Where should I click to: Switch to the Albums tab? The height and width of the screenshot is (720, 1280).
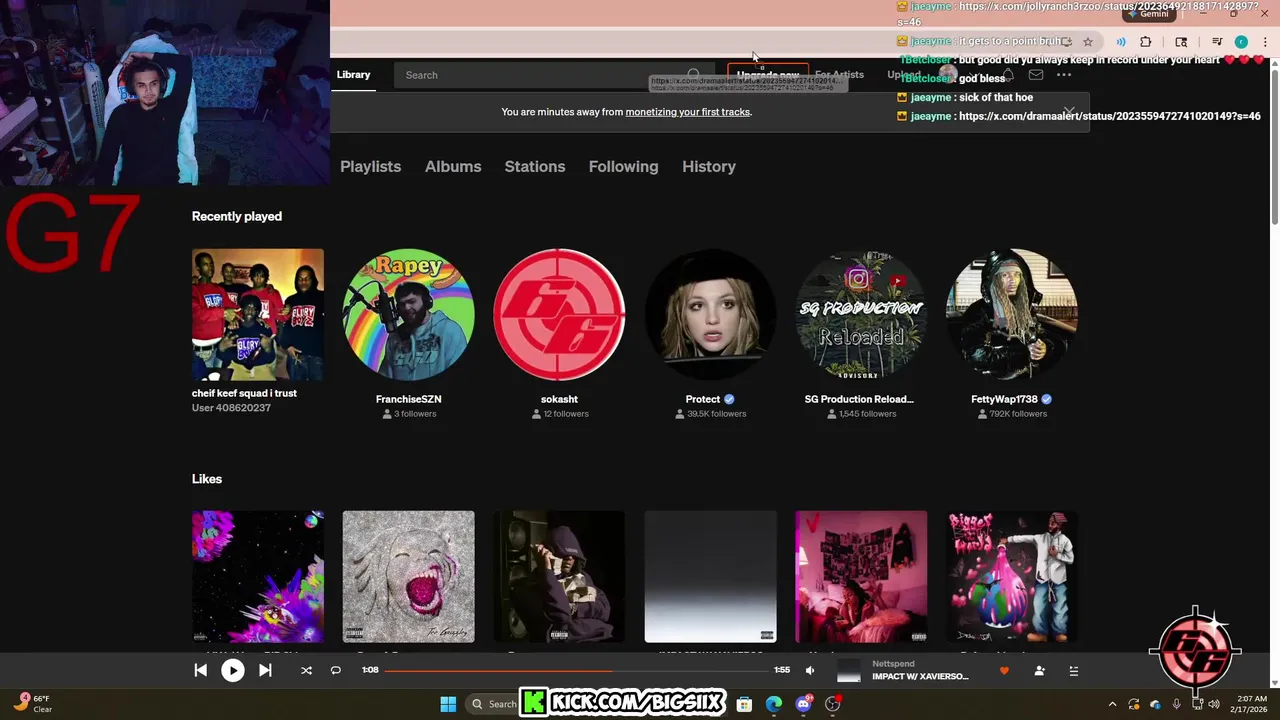pos(453,167)
